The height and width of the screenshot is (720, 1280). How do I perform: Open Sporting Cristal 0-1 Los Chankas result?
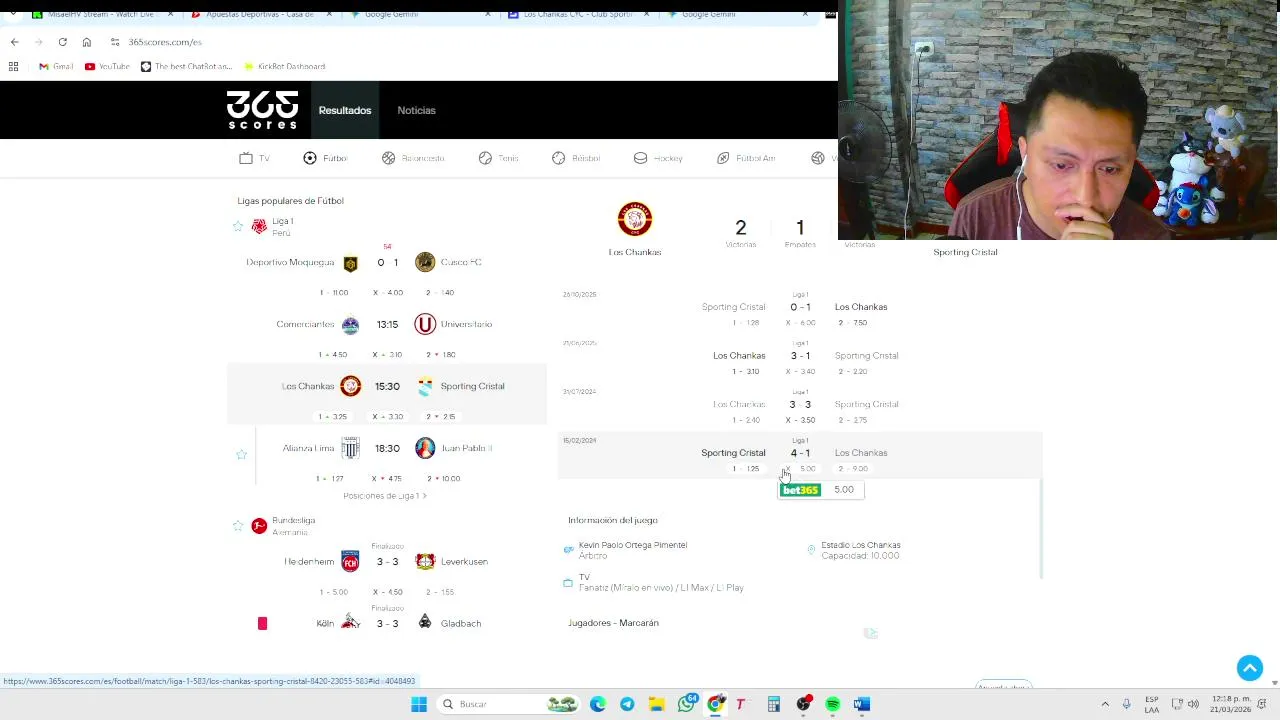[800, 307]
